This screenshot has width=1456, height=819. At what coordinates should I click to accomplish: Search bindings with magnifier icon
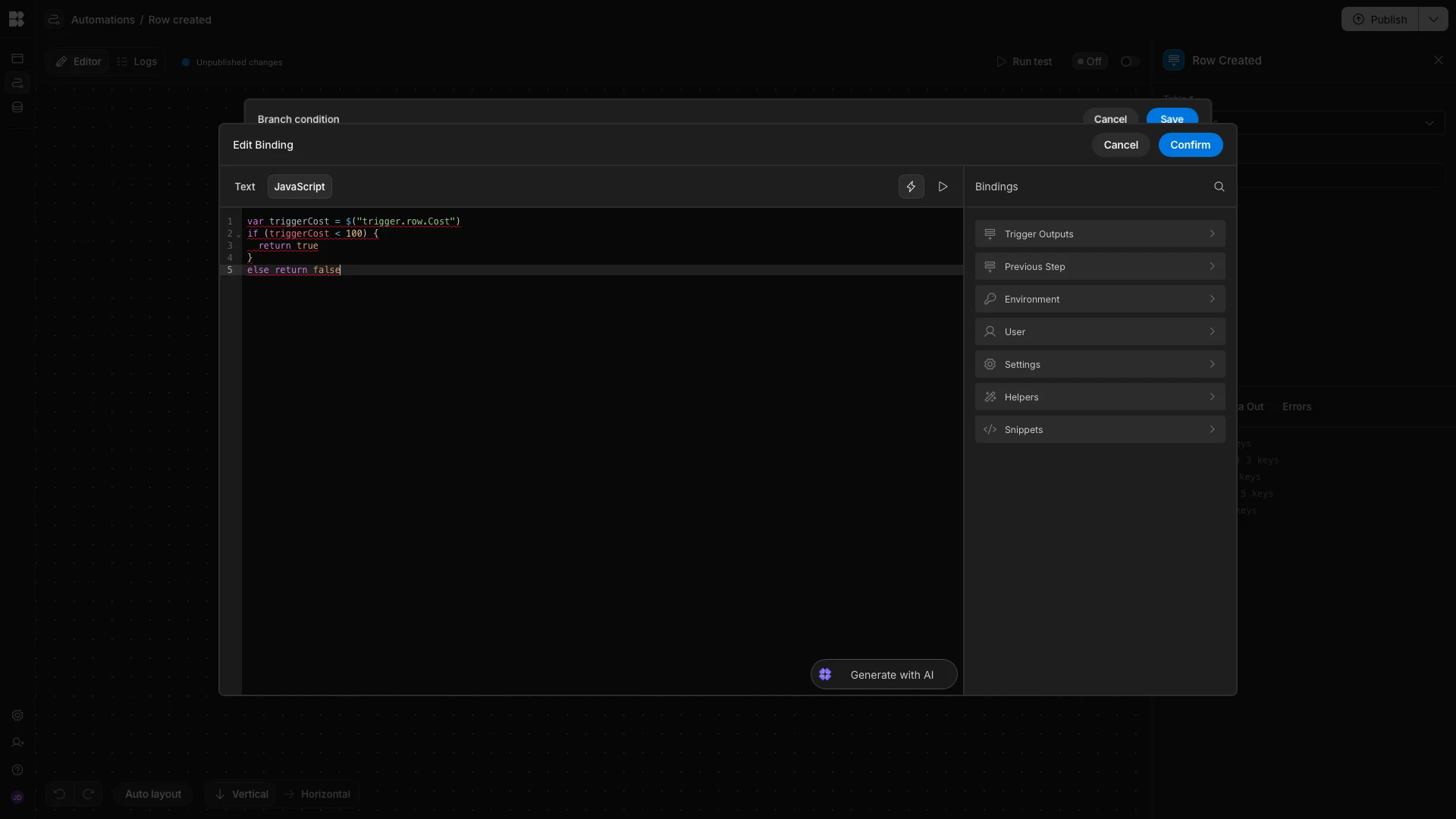[x=1219, y=187]
